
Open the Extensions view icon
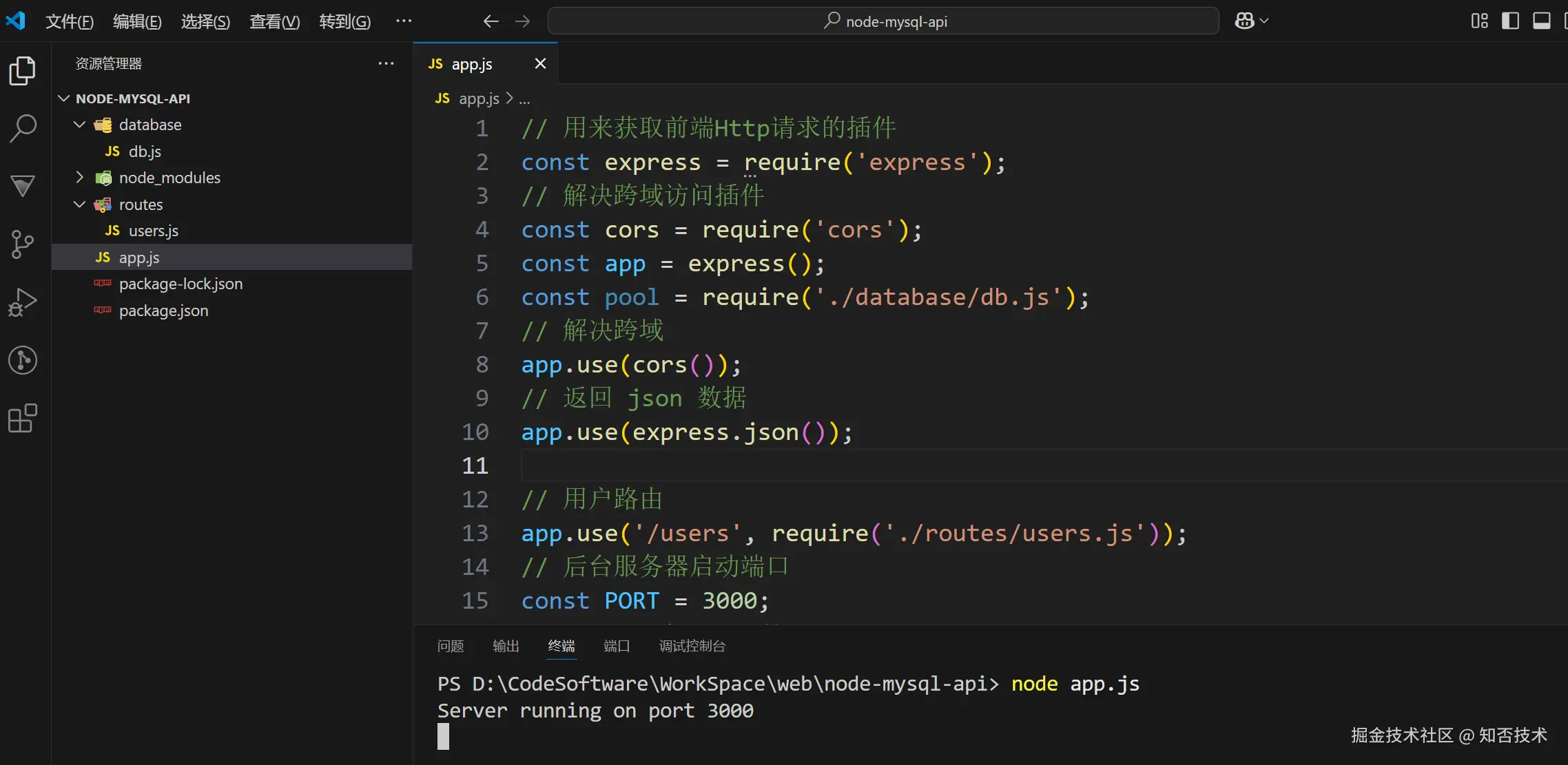23,418
